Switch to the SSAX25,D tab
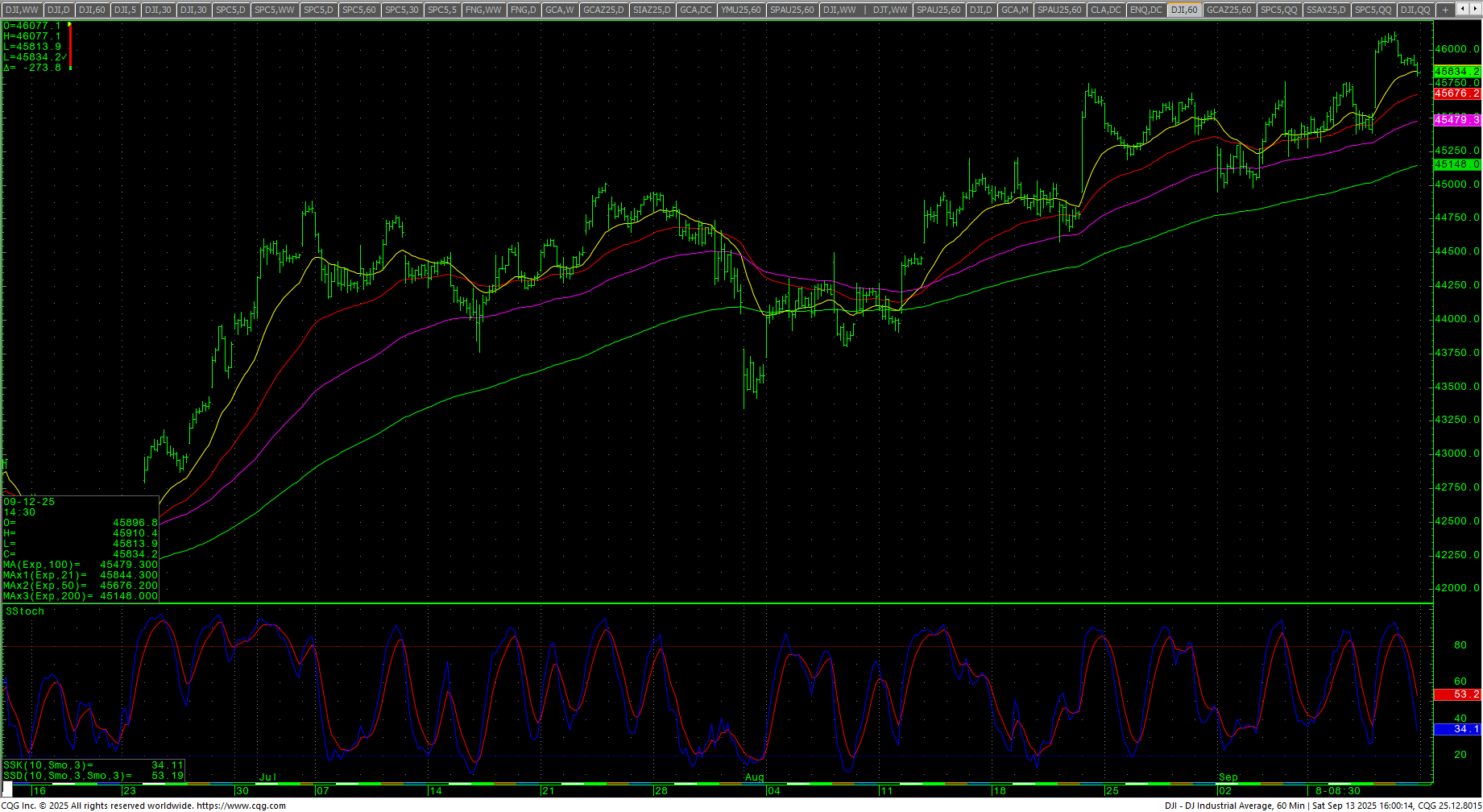 (1326, 10)
